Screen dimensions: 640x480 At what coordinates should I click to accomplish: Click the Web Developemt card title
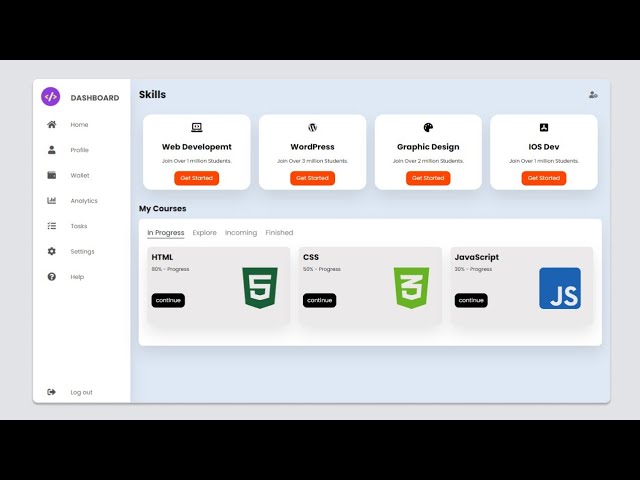click(x=197, y=147)
